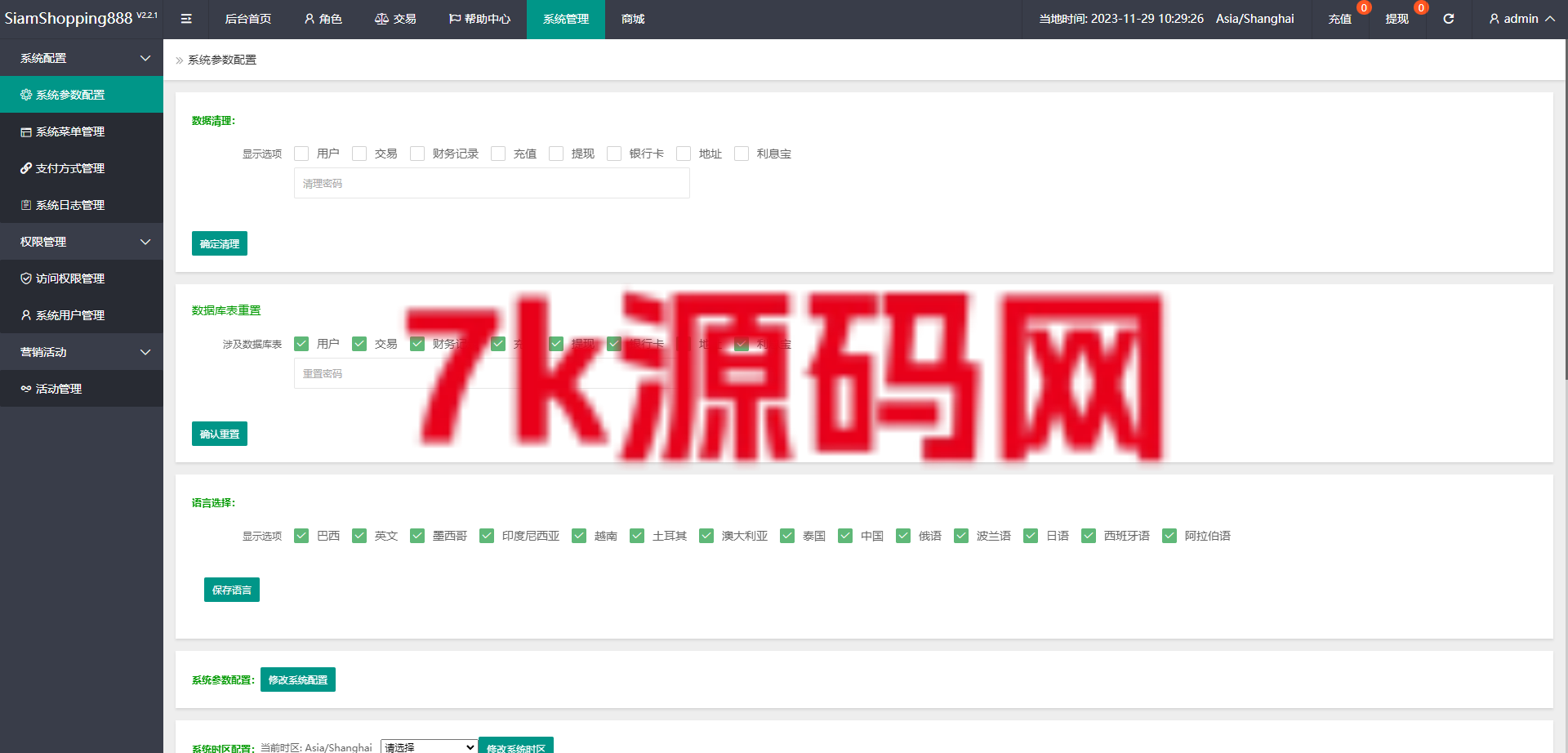
Task: Select 系统参数配置 in the sidebar
Action: pos(82,95)
